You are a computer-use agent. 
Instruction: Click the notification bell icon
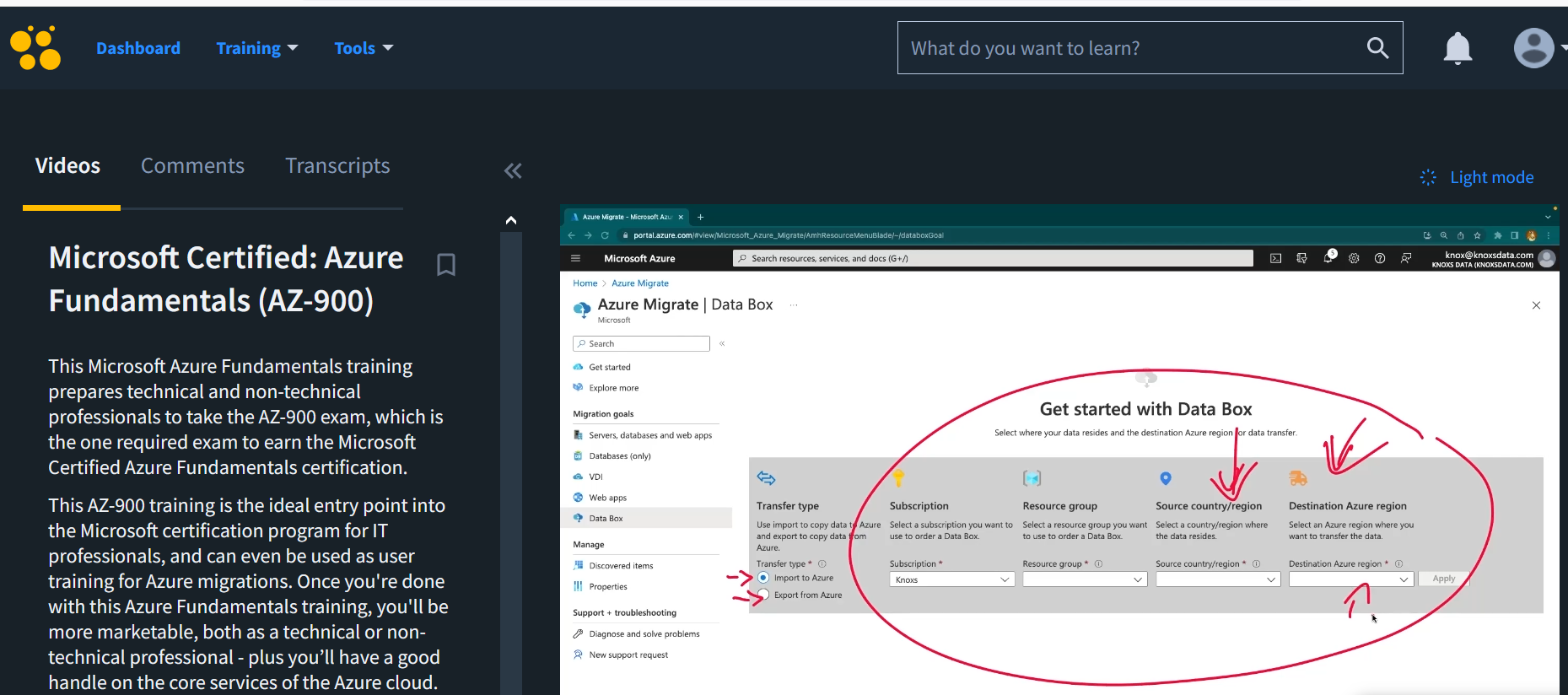click(x=1458, y=48)
